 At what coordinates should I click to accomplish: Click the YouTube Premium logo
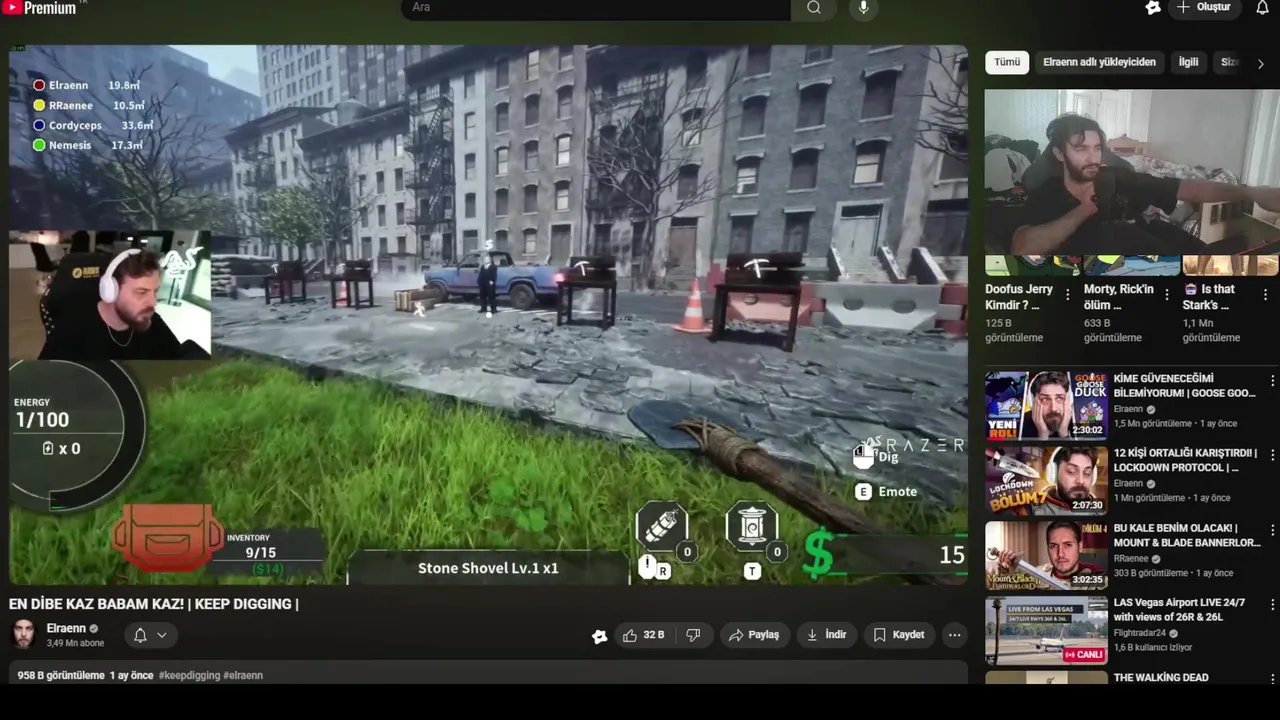tap(40, 7)
